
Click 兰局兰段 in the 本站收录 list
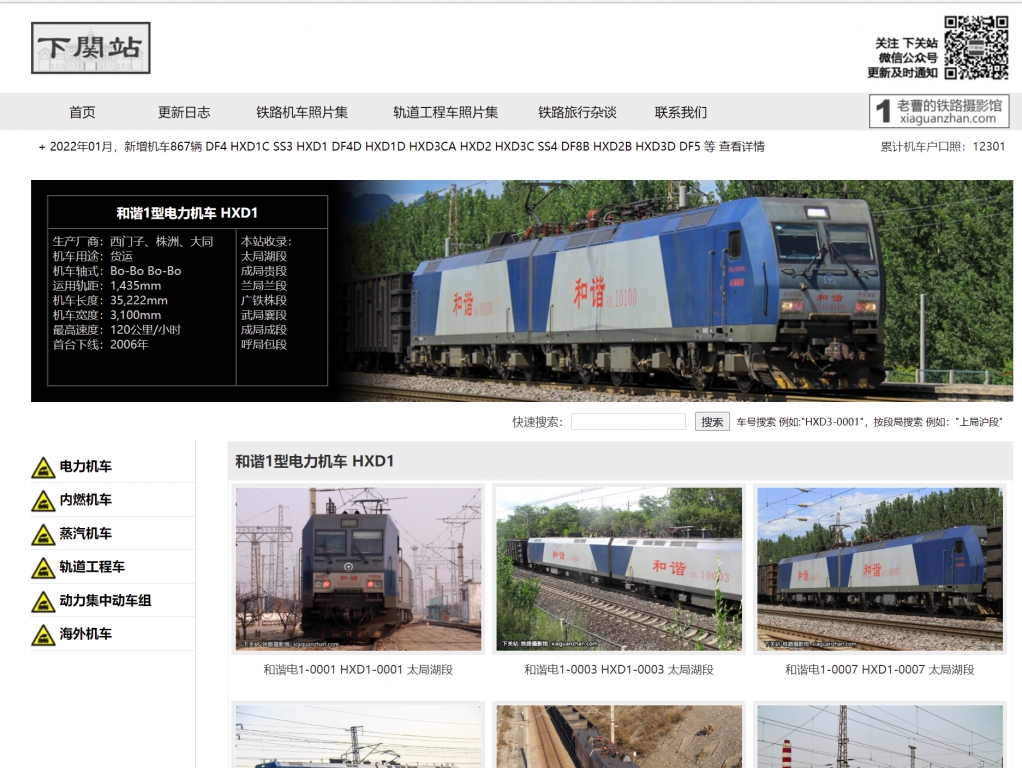click(x=264, y=286)
